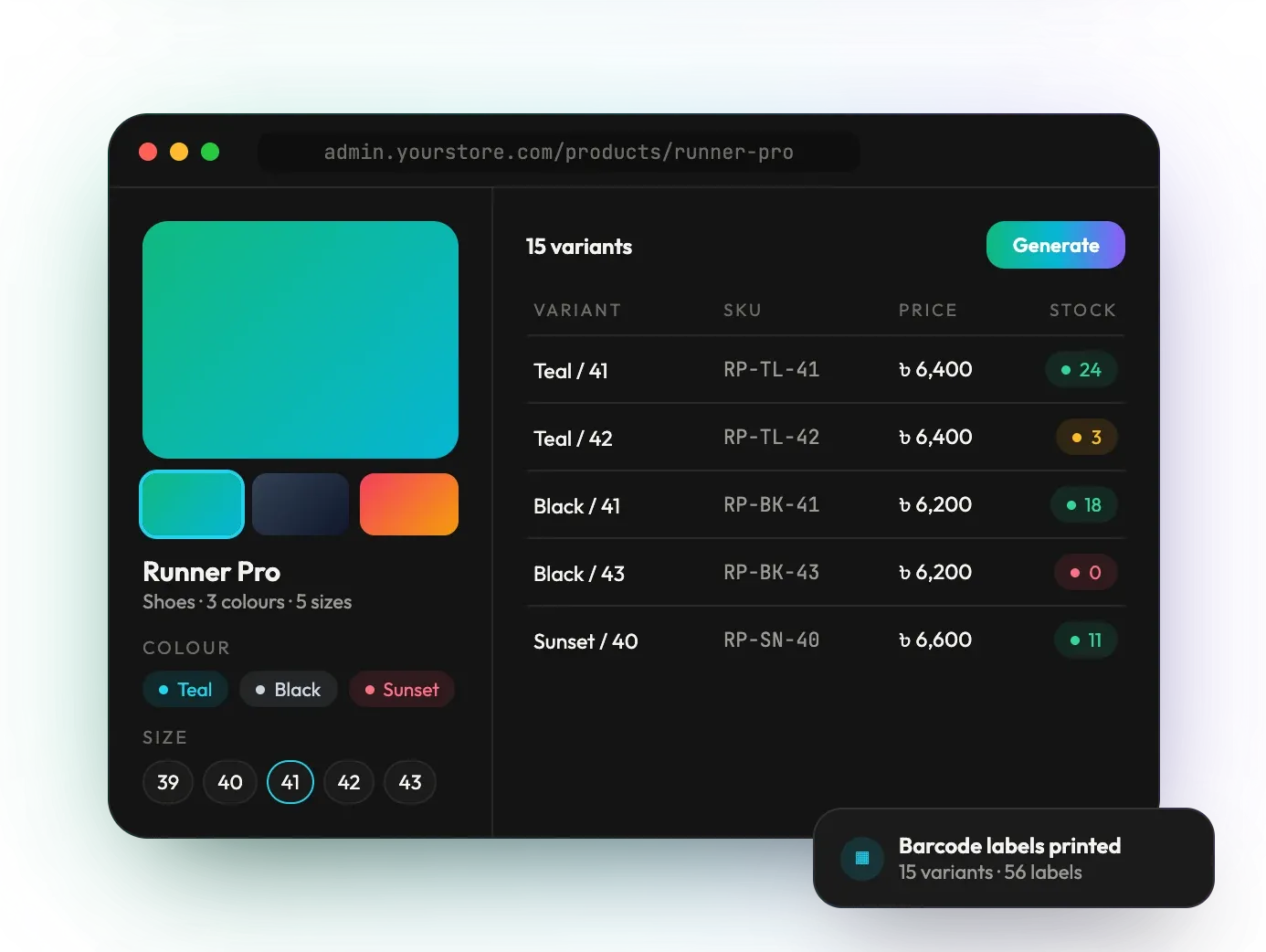The image size is (1266, 952).
Task: Select the orange sunset thumbnail
Action: (409, 504)
